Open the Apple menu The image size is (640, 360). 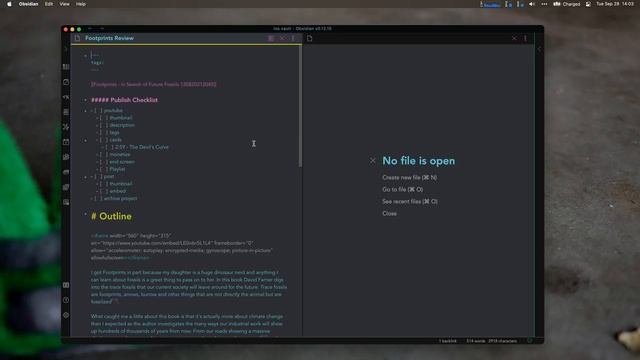pos(9,4)
